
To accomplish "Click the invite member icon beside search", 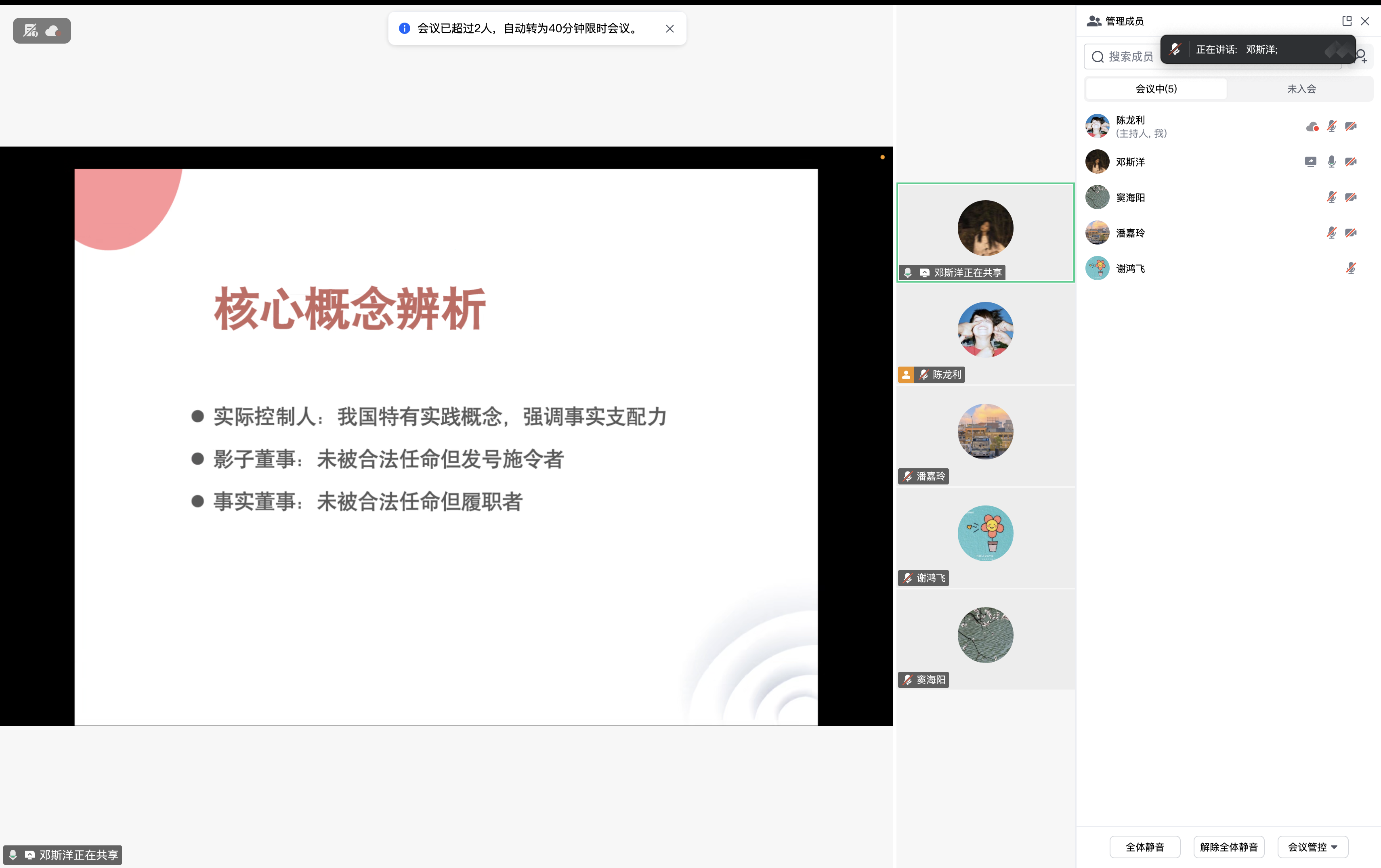I will 1362,57.
